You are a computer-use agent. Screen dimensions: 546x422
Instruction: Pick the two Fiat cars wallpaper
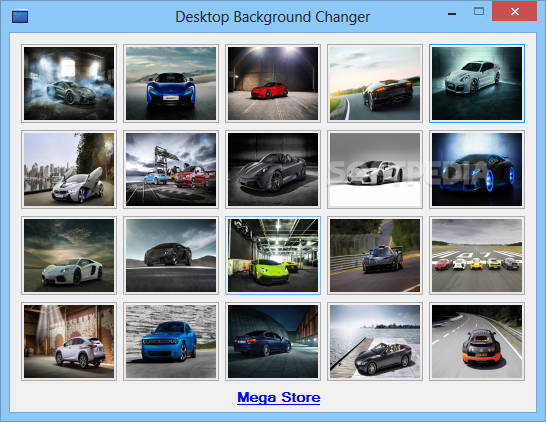click(171, 170)
